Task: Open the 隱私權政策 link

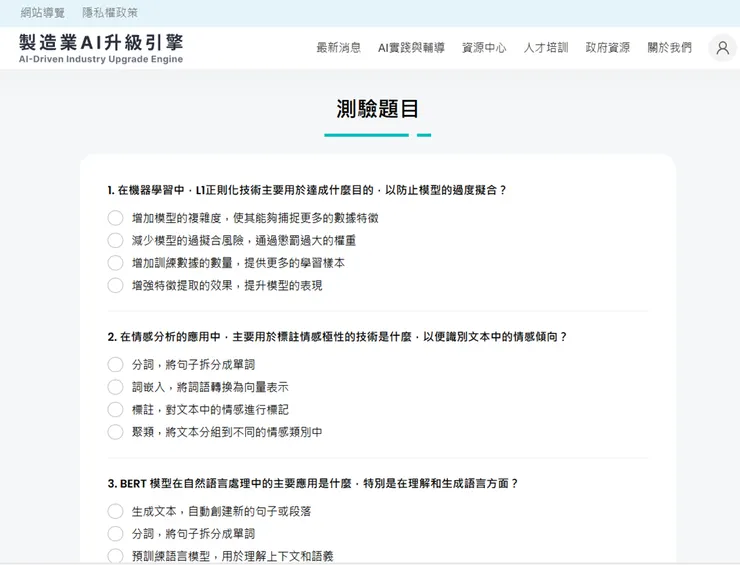Action: (x=110, y=13)
